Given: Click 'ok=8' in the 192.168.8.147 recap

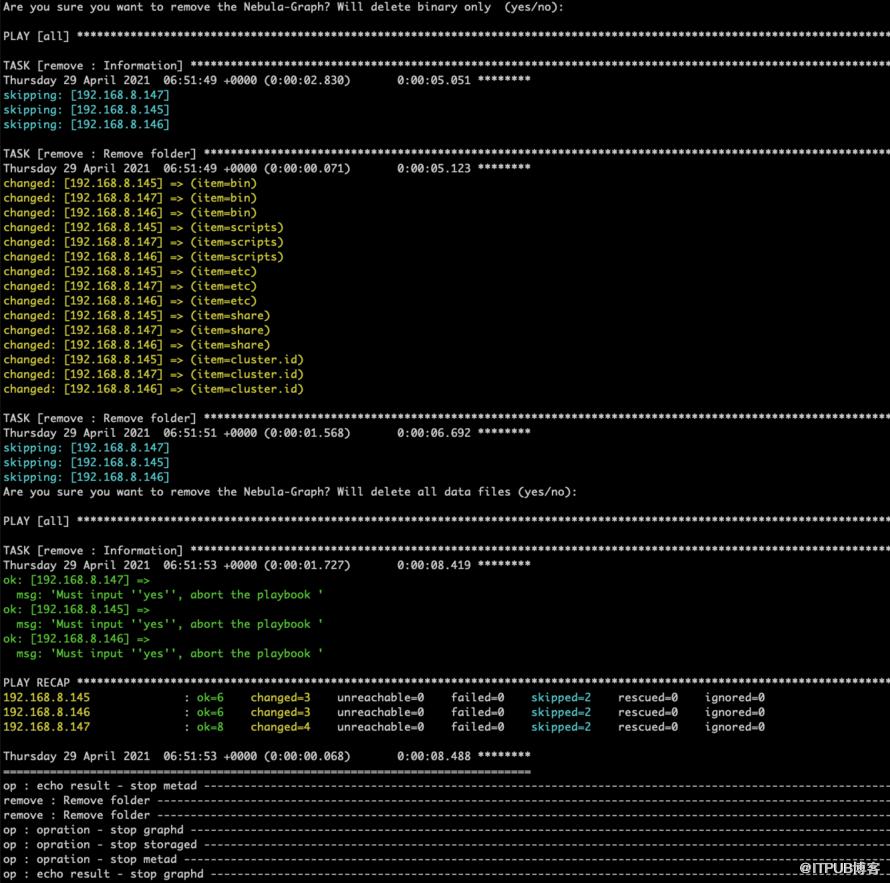Looking at the screenshot, I should point(210,727).
